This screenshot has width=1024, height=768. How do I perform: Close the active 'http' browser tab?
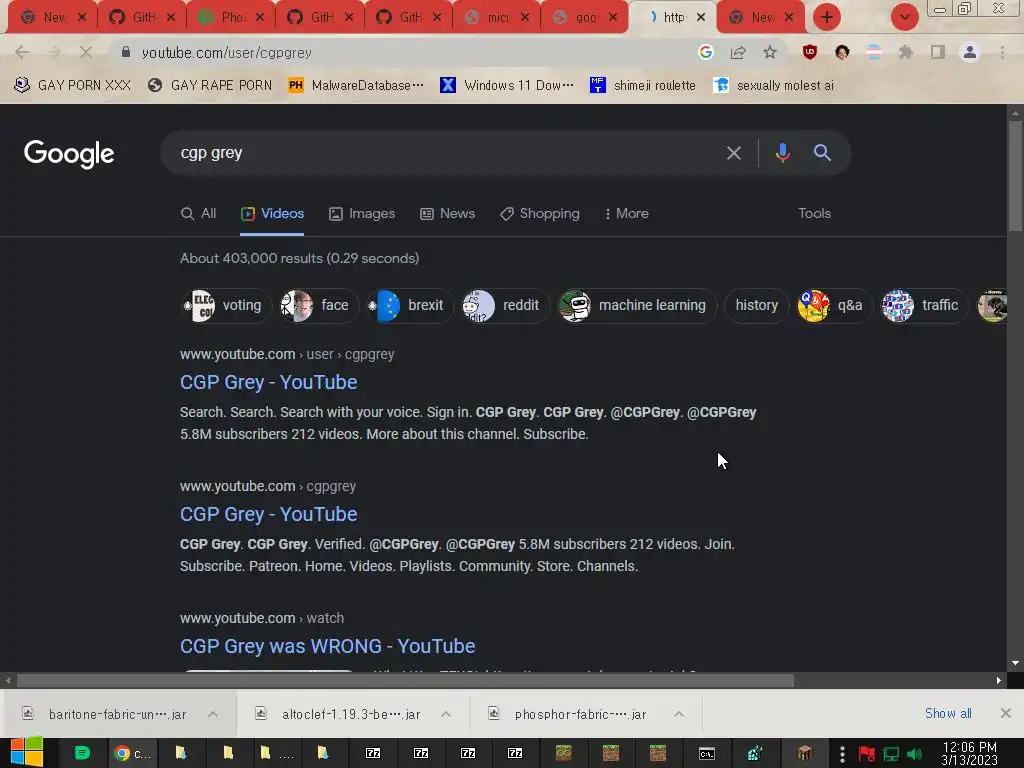[701, 18]
